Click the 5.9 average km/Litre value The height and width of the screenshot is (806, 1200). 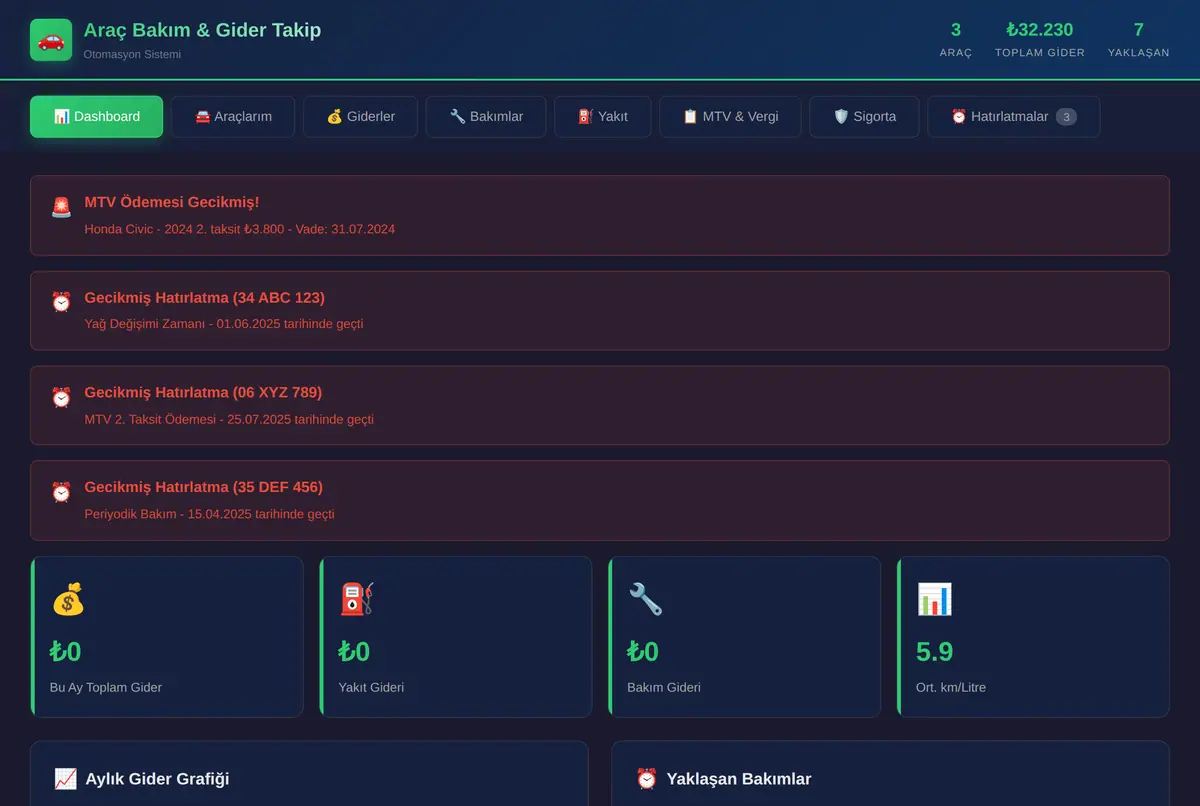pyautogui.click(x=935, y=652)
